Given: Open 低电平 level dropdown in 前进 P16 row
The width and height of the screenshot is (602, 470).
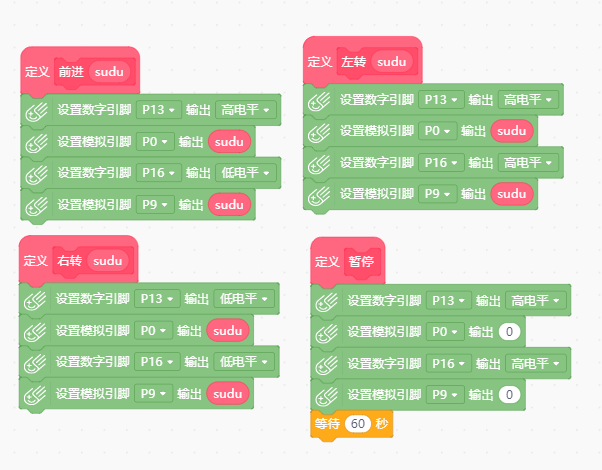Looking at the screenshot, I should tap(245, 173).
